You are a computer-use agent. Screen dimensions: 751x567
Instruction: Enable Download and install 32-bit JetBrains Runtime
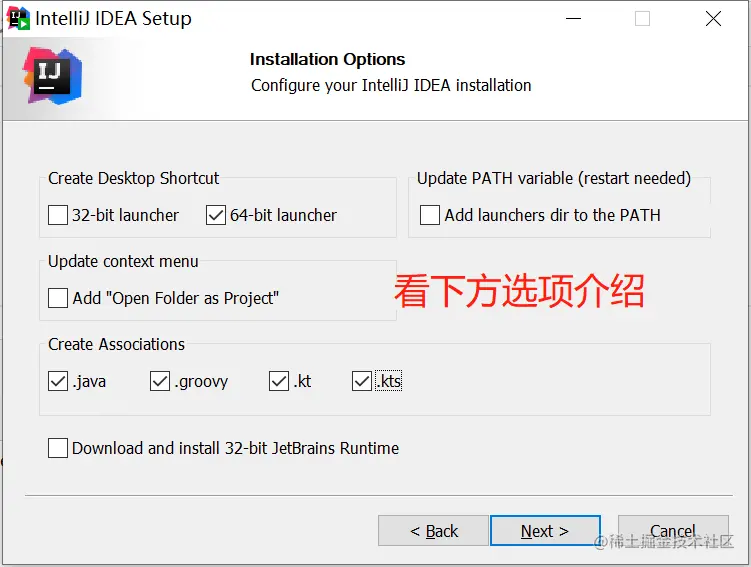[x=58, y=448]
